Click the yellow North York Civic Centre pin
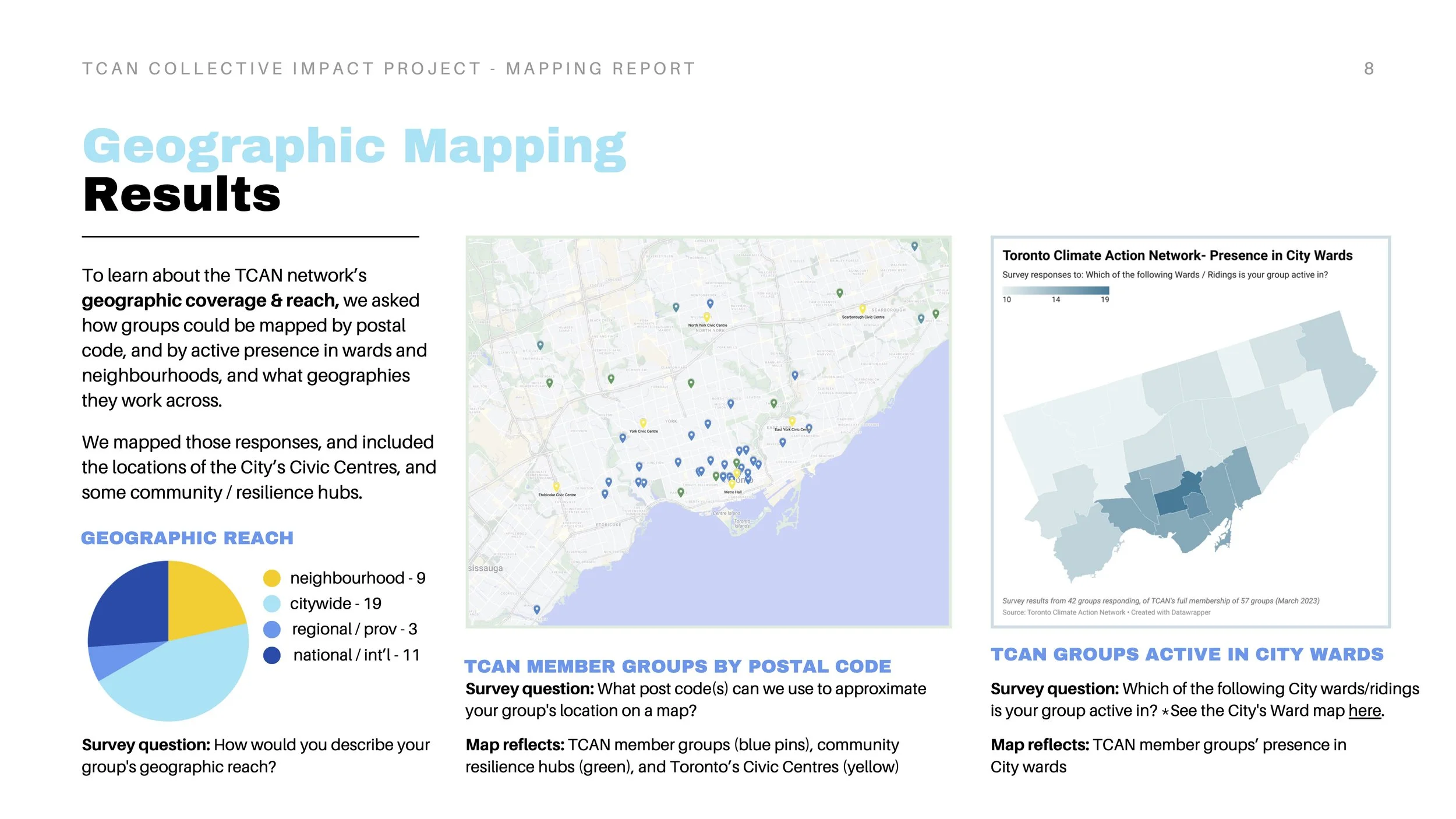1456x819 pixels. 706,317
